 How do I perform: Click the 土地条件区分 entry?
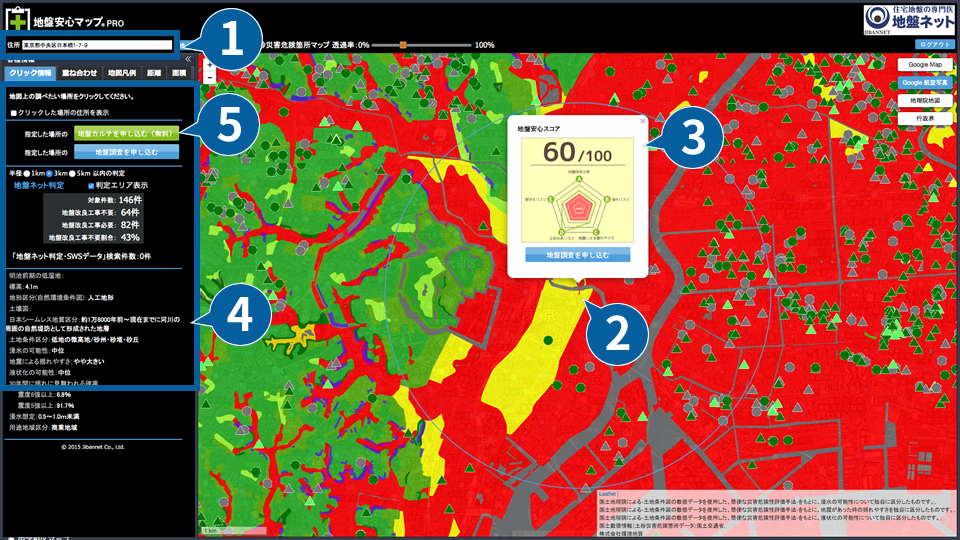point(74,340)
